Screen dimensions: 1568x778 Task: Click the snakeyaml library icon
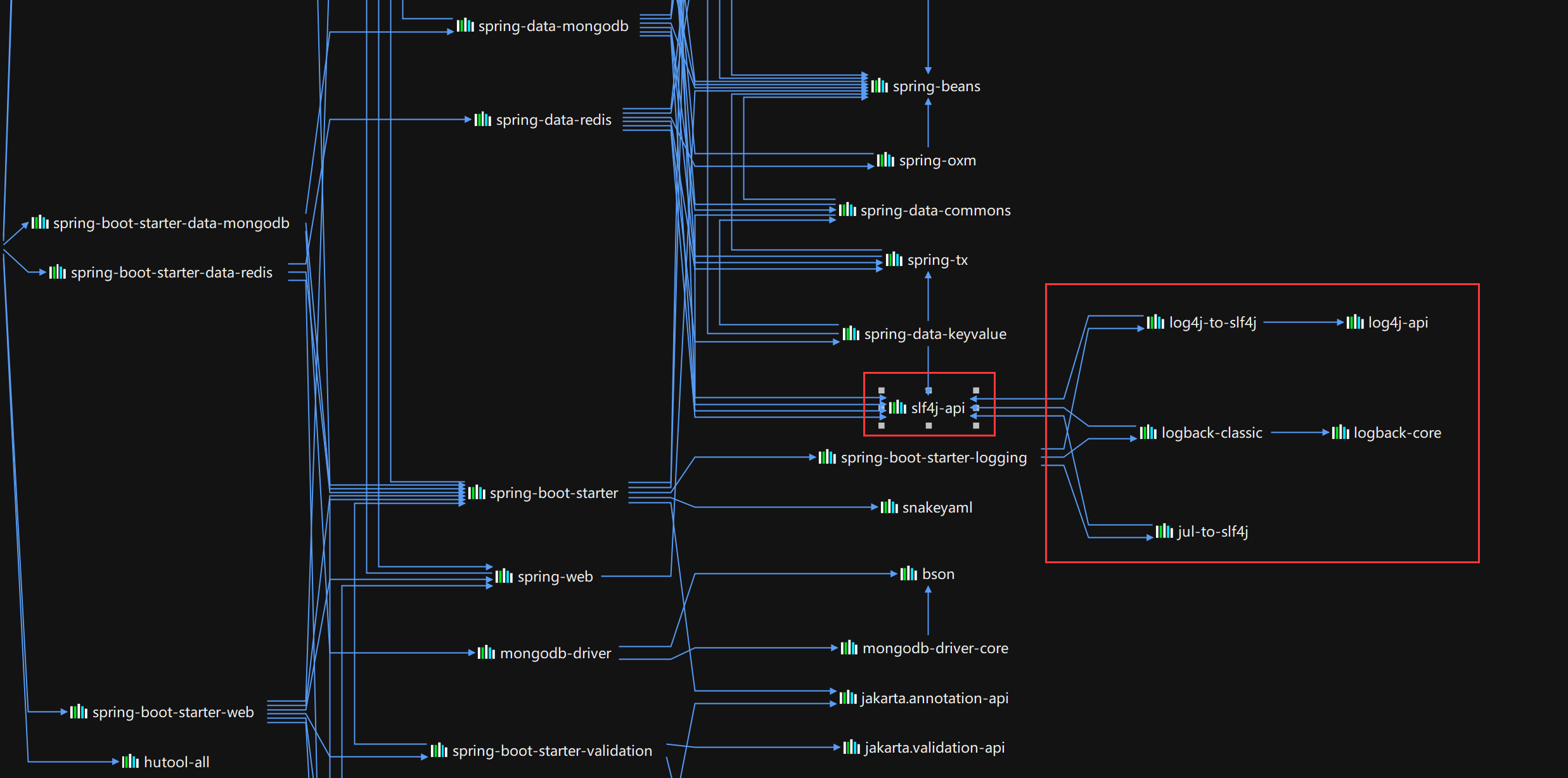[889, 507]
